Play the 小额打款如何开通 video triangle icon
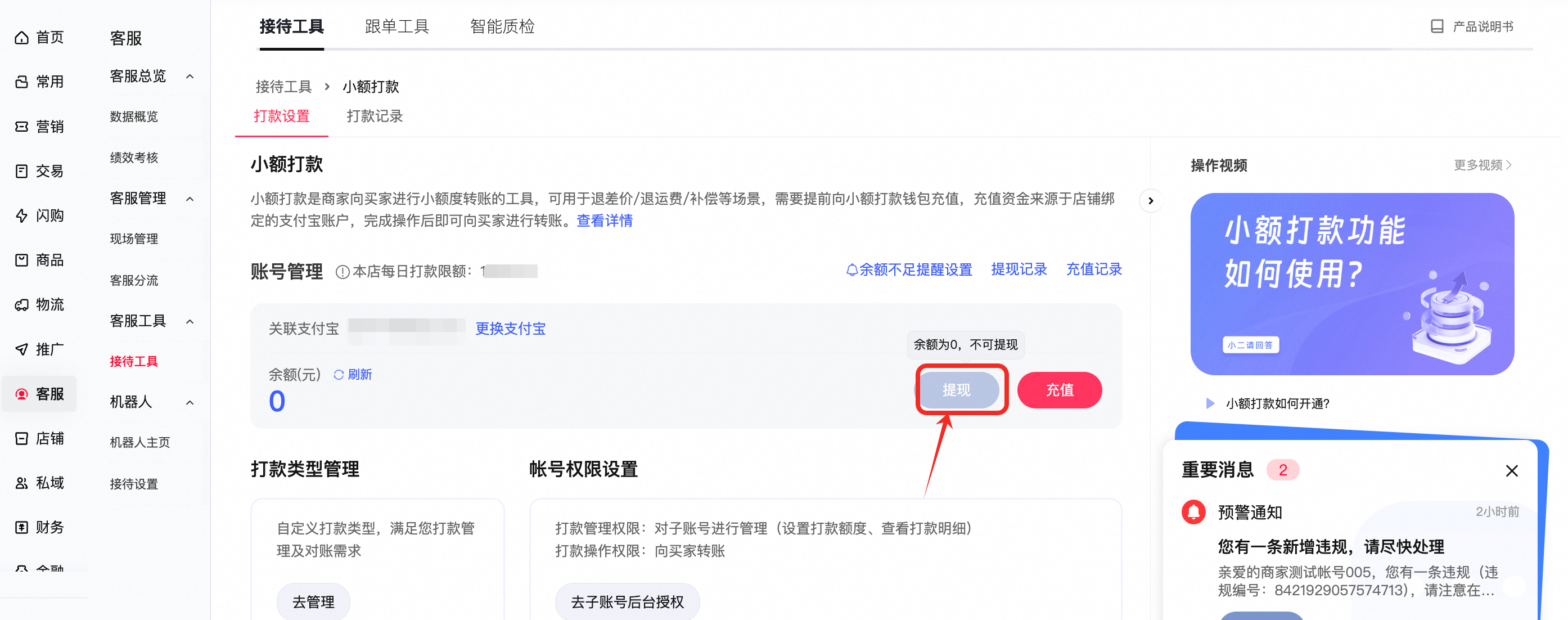Viewport: 1568px width, 620px height. (x=1210, y=403)
